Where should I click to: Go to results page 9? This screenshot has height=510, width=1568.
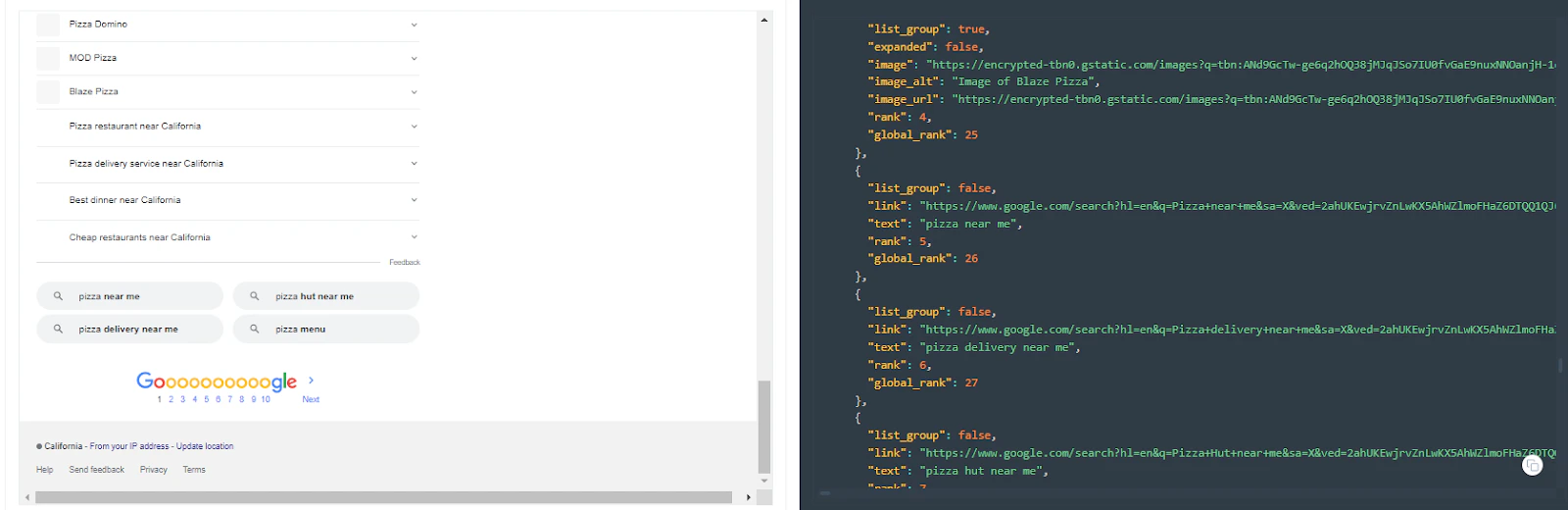(x=253, y=399)
